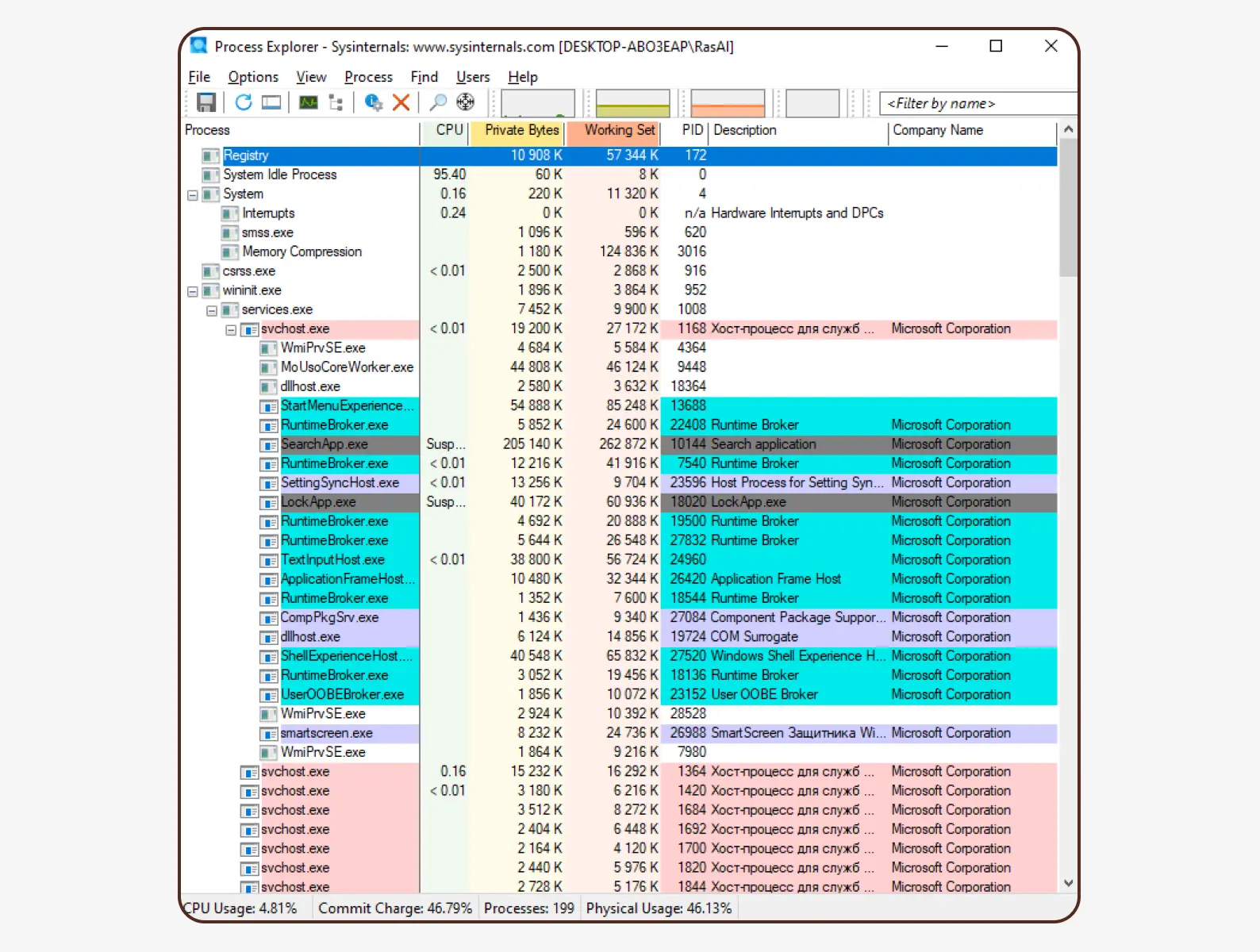Select the smss.exe process
This screenshot has width=1260, height=952.
620,232
